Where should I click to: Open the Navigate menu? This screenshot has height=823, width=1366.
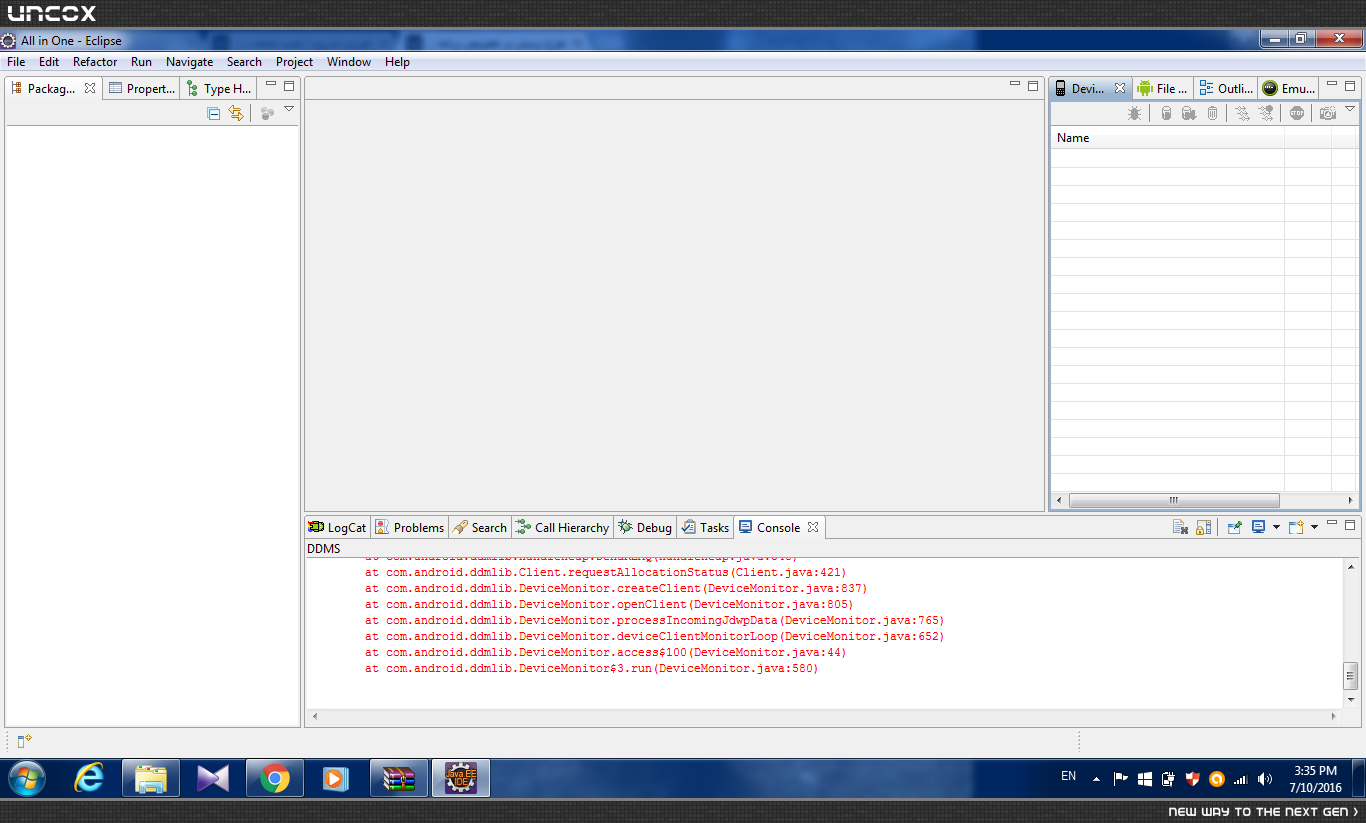tap(189, 62)
